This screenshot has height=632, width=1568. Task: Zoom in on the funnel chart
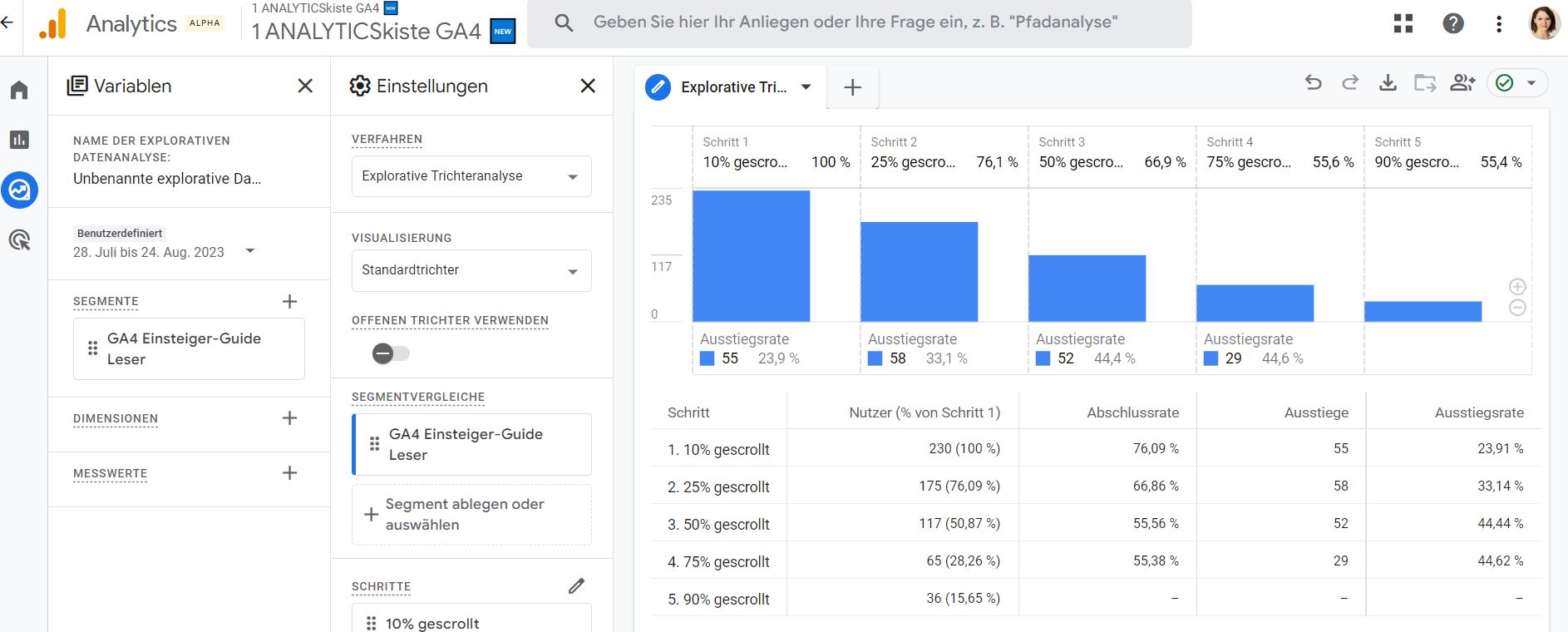point(1517,287)
